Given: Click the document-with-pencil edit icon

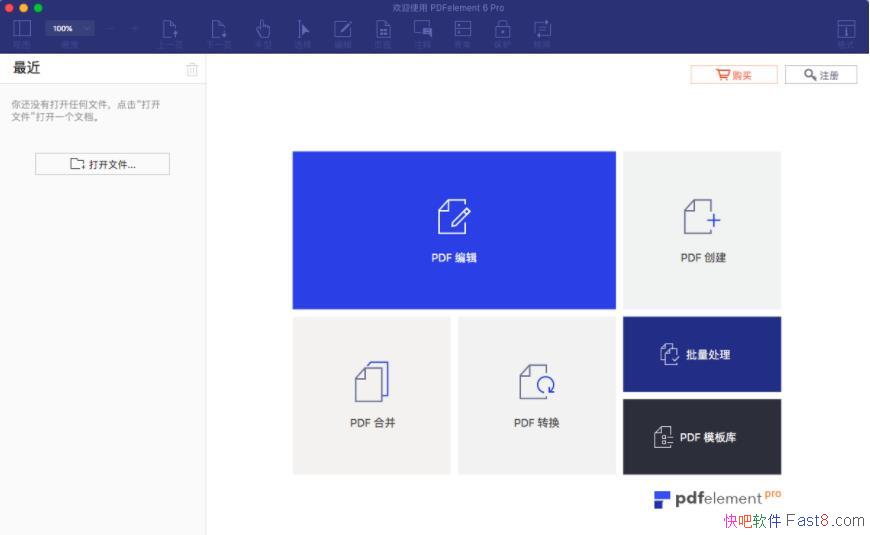Looking at the screenshot, I should click(454, 216).
